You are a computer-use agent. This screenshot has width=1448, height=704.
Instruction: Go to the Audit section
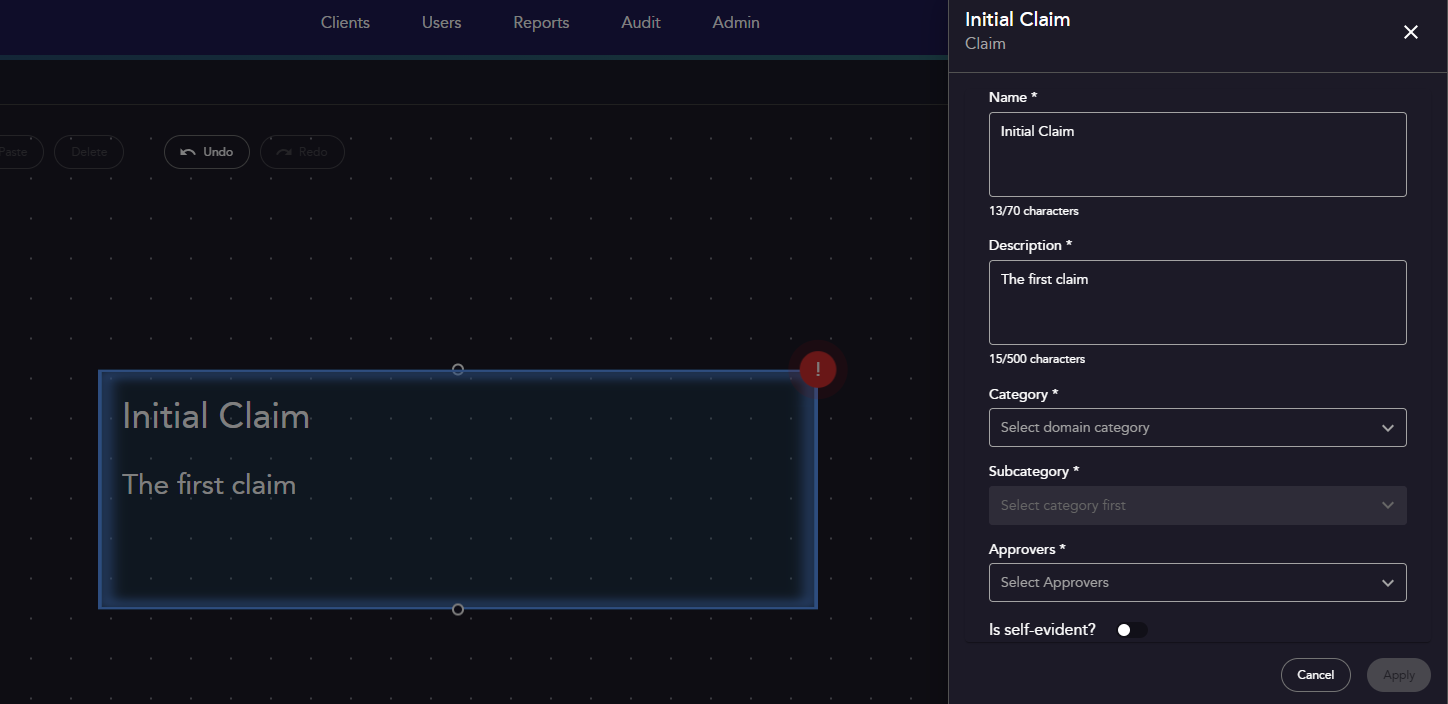[x=640, y=22]
